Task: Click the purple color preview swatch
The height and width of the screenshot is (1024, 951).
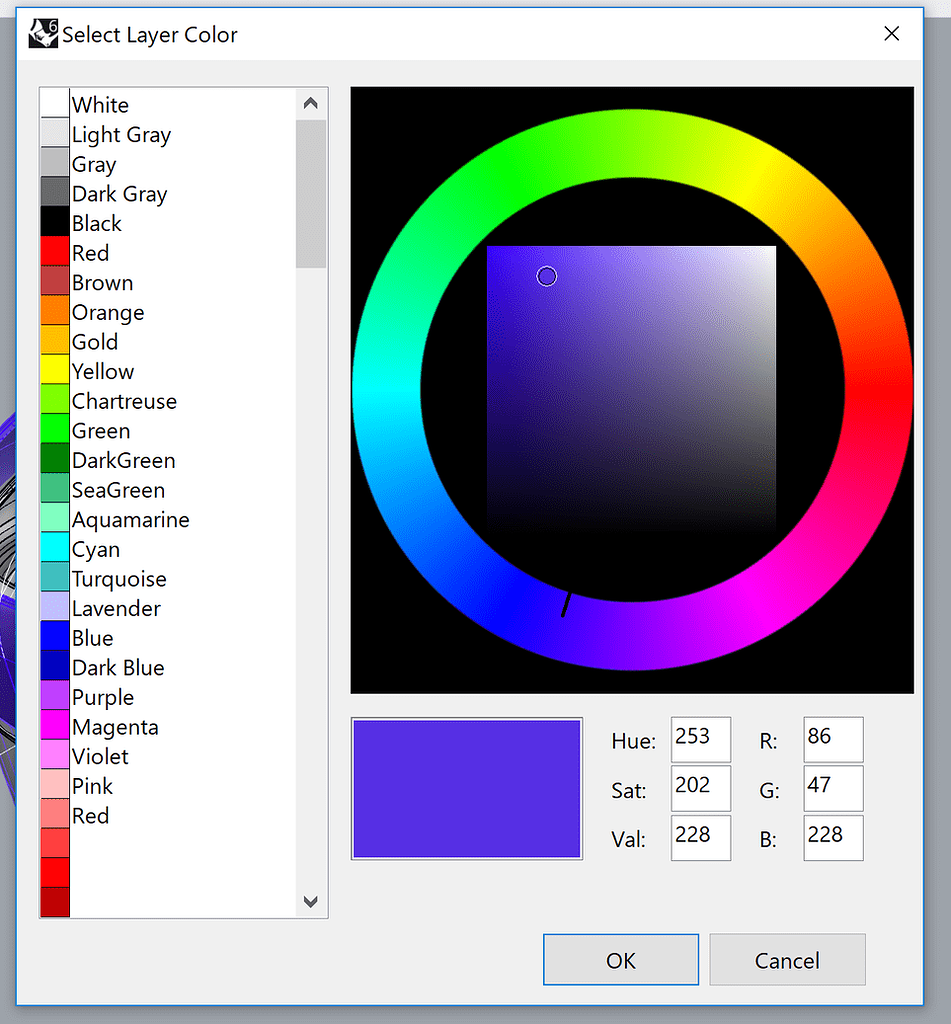Action: 466,788
